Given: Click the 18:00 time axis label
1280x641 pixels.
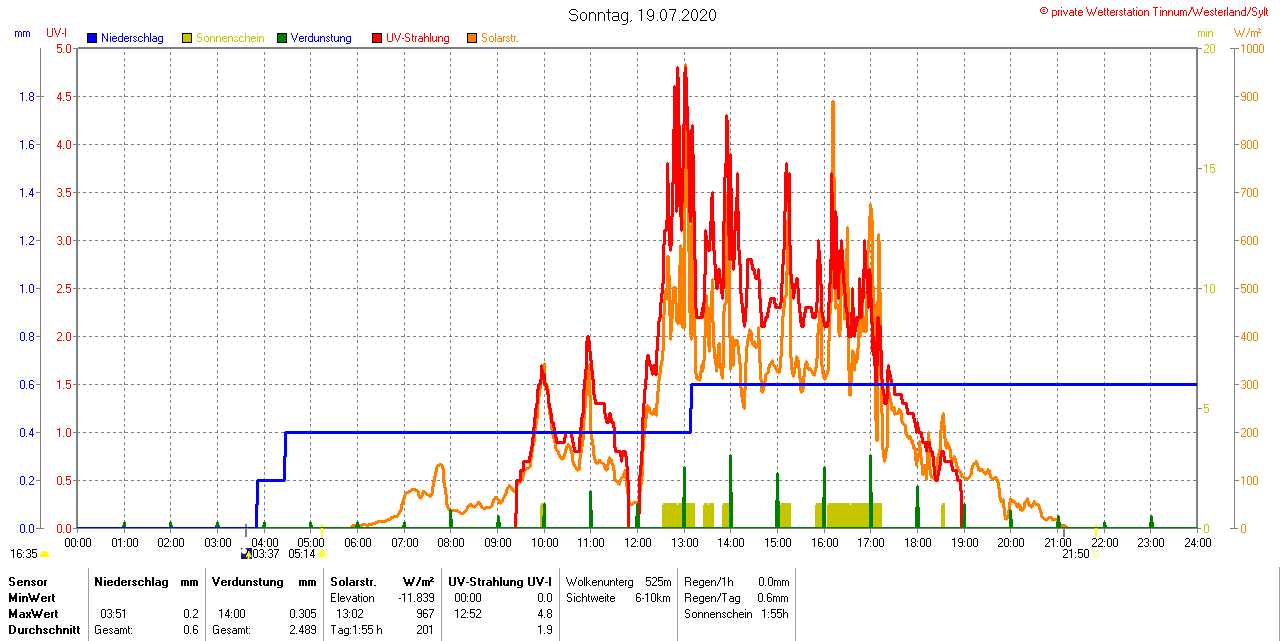Looking at the screenshot, I should [917, 542].
